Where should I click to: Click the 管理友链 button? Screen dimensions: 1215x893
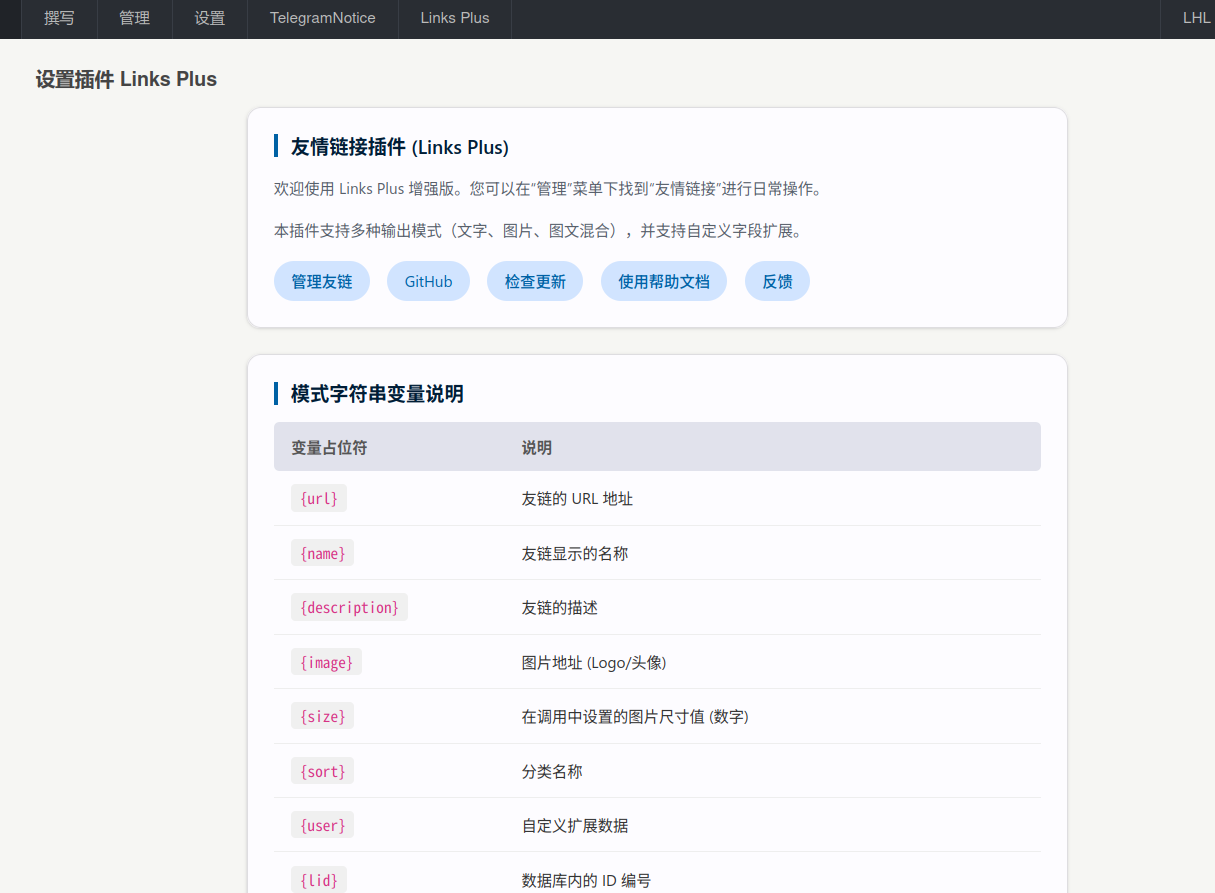321,282
